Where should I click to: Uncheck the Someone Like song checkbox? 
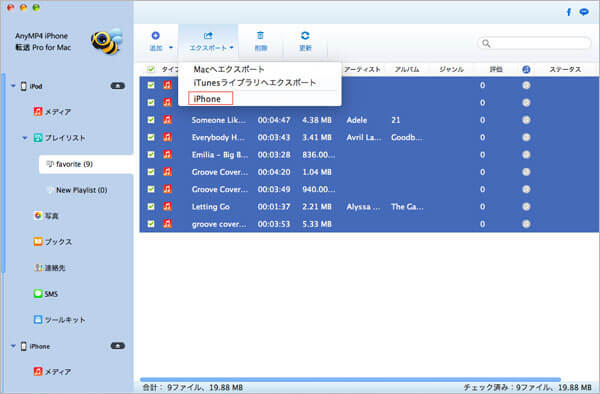tap(151, 120)
